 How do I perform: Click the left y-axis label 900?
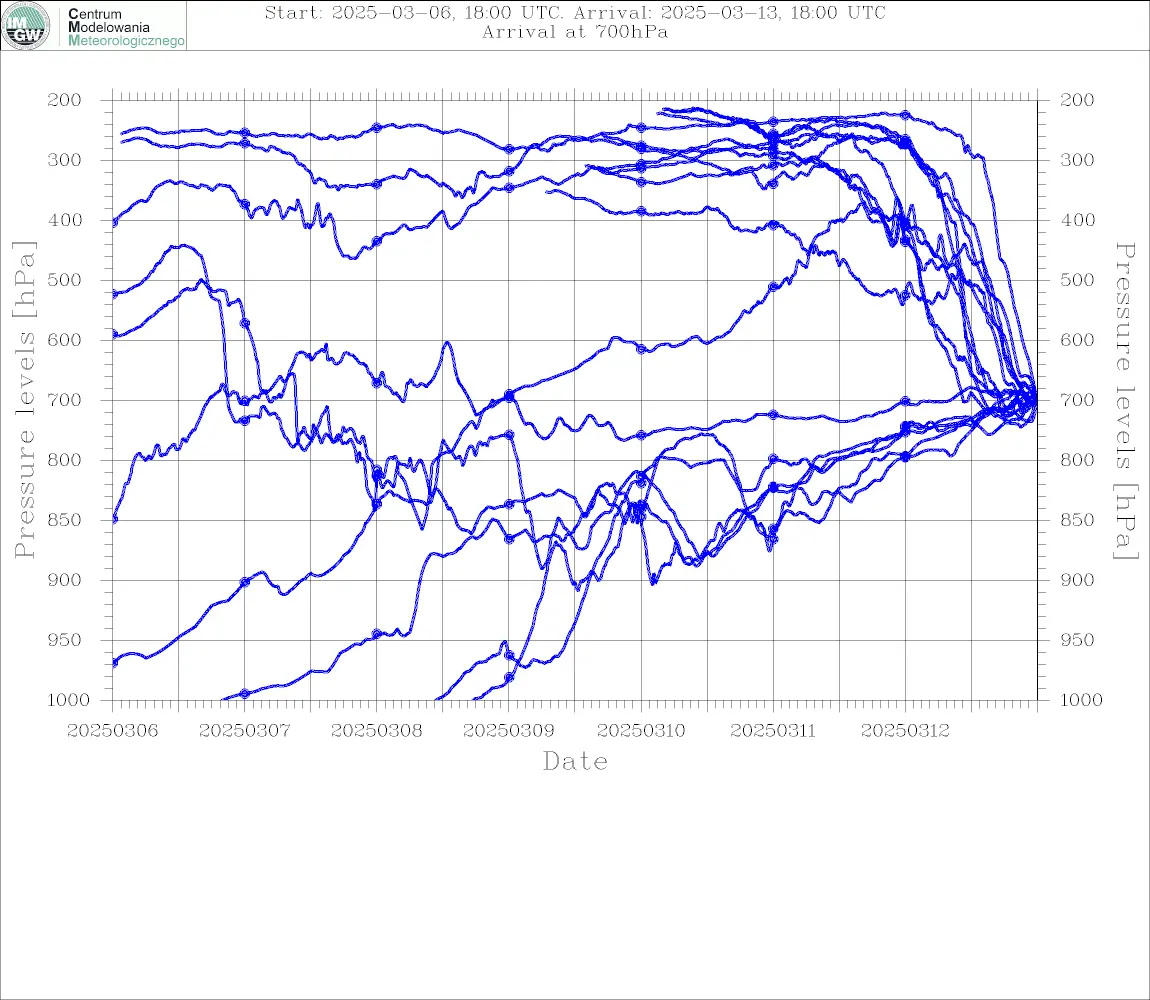tap(65, 580)
